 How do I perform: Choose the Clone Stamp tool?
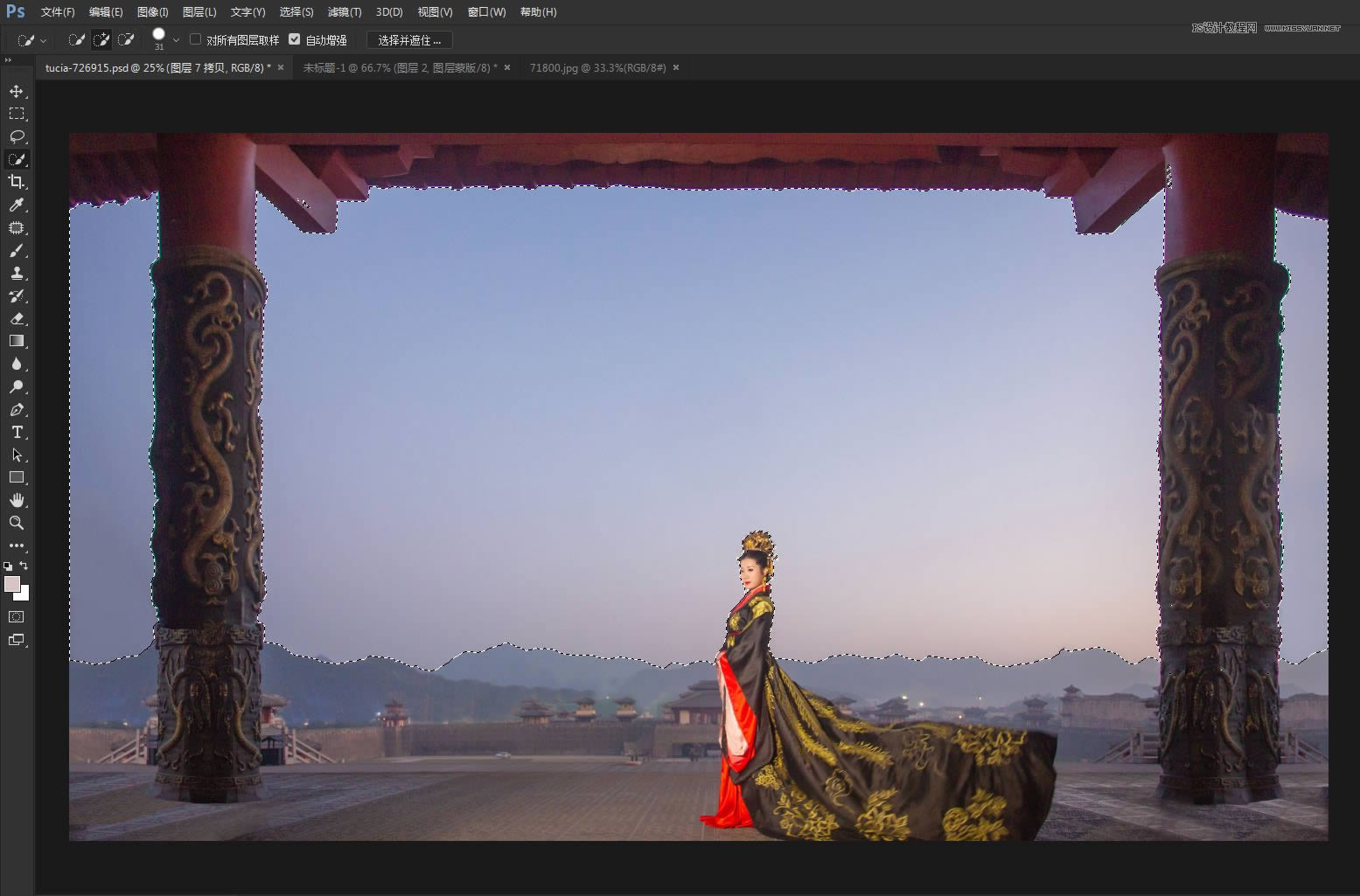point(16,274)
